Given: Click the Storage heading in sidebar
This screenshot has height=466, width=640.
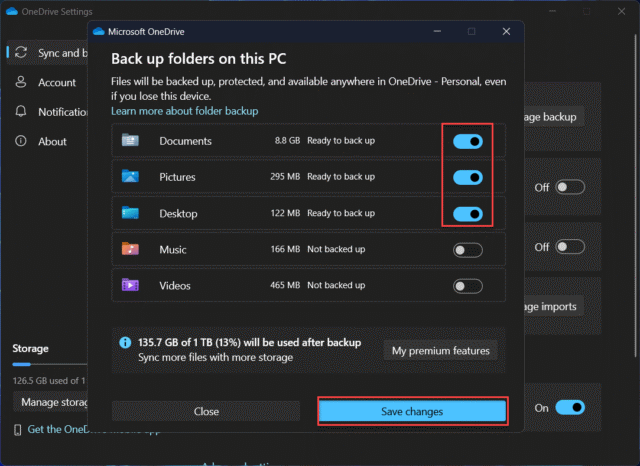Looking at the screenshot, I should pyautogui.click(x=30, y=348).
